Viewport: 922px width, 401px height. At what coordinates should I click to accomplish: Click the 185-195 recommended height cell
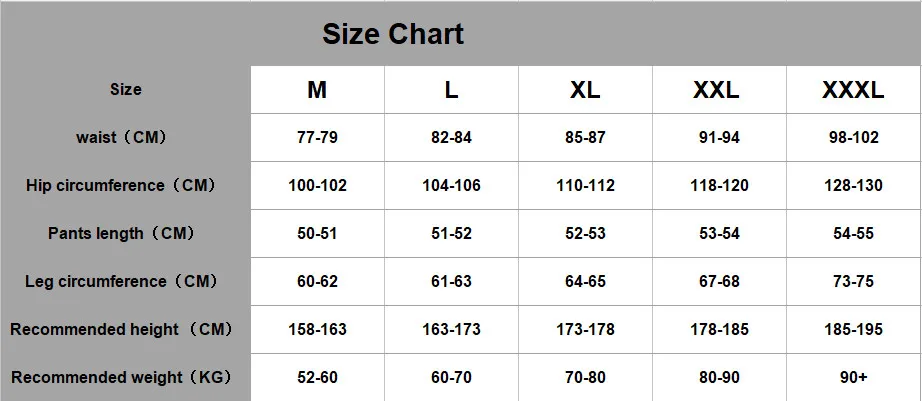pos(853,329)
